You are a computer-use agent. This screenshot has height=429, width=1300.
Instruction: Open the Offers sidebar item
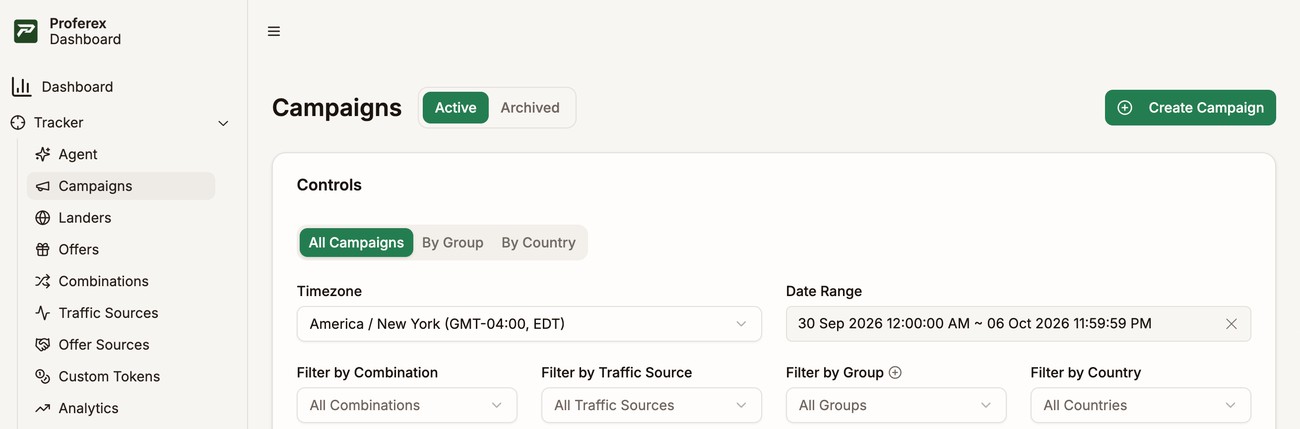[121, 249]
